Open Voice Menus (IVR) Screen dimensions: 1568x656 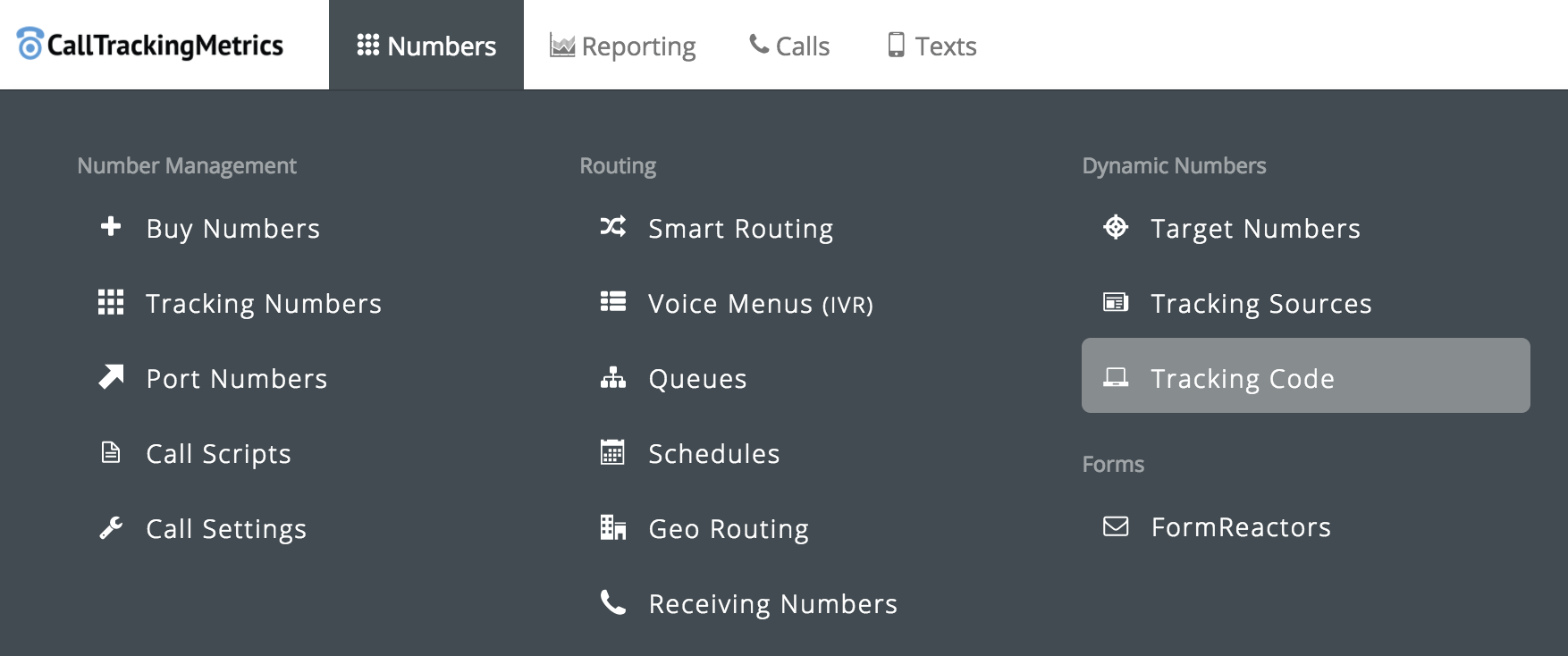coord(761,304)
